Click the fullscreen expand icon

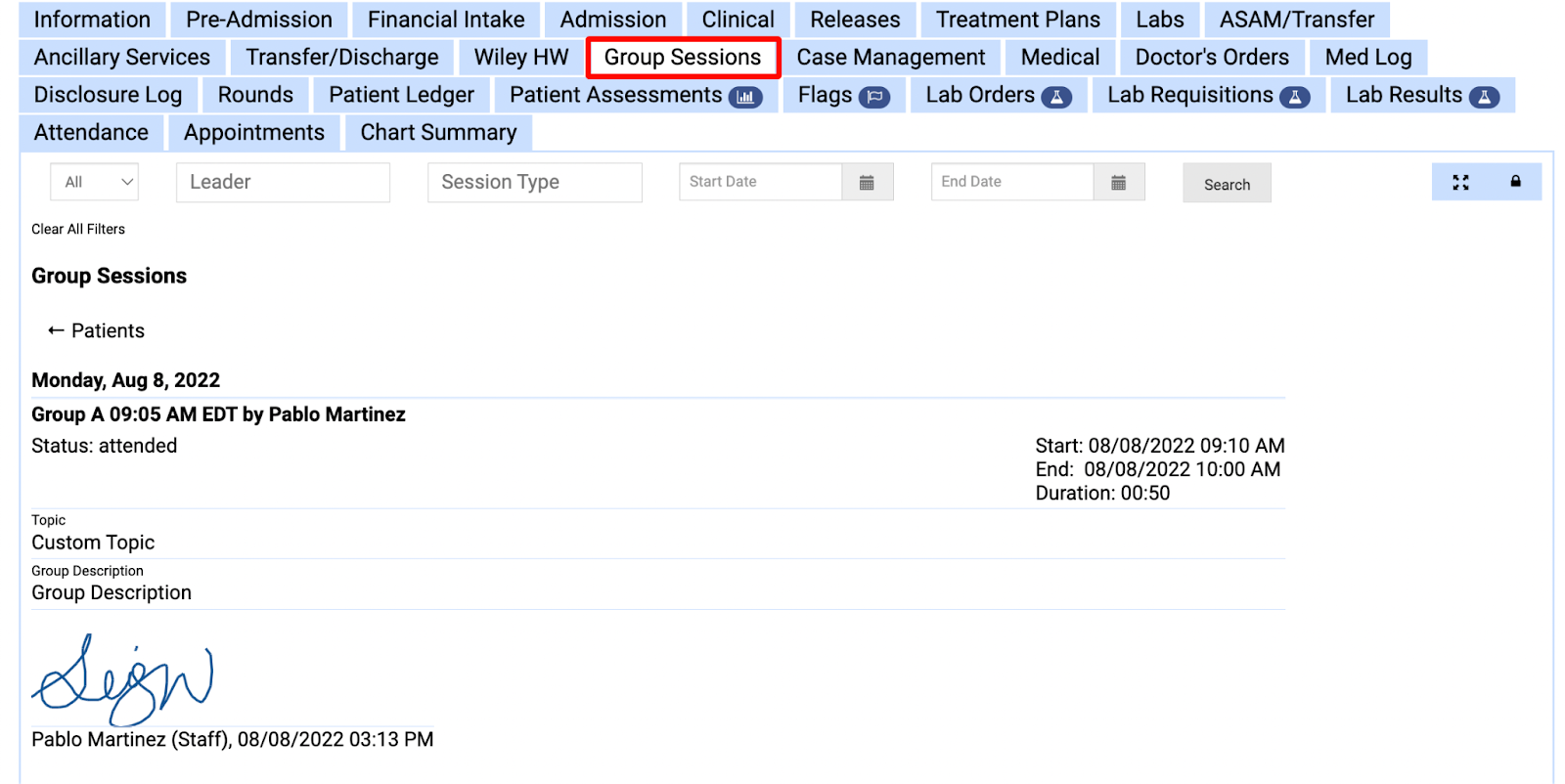pos(1460,183)
